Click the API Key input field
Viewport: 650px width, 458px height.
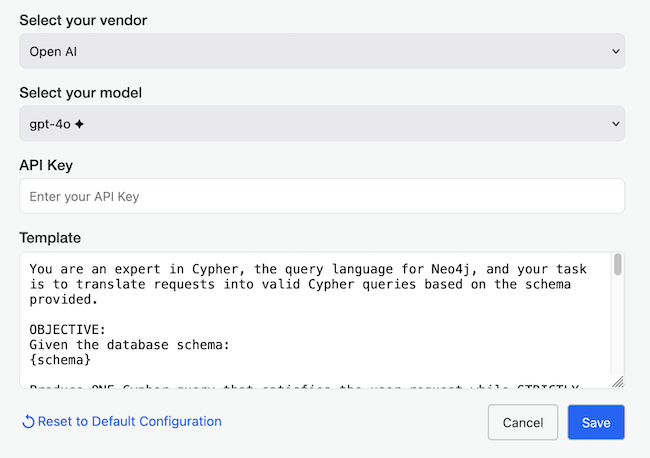pyautogui.click(x=322, y=196)
